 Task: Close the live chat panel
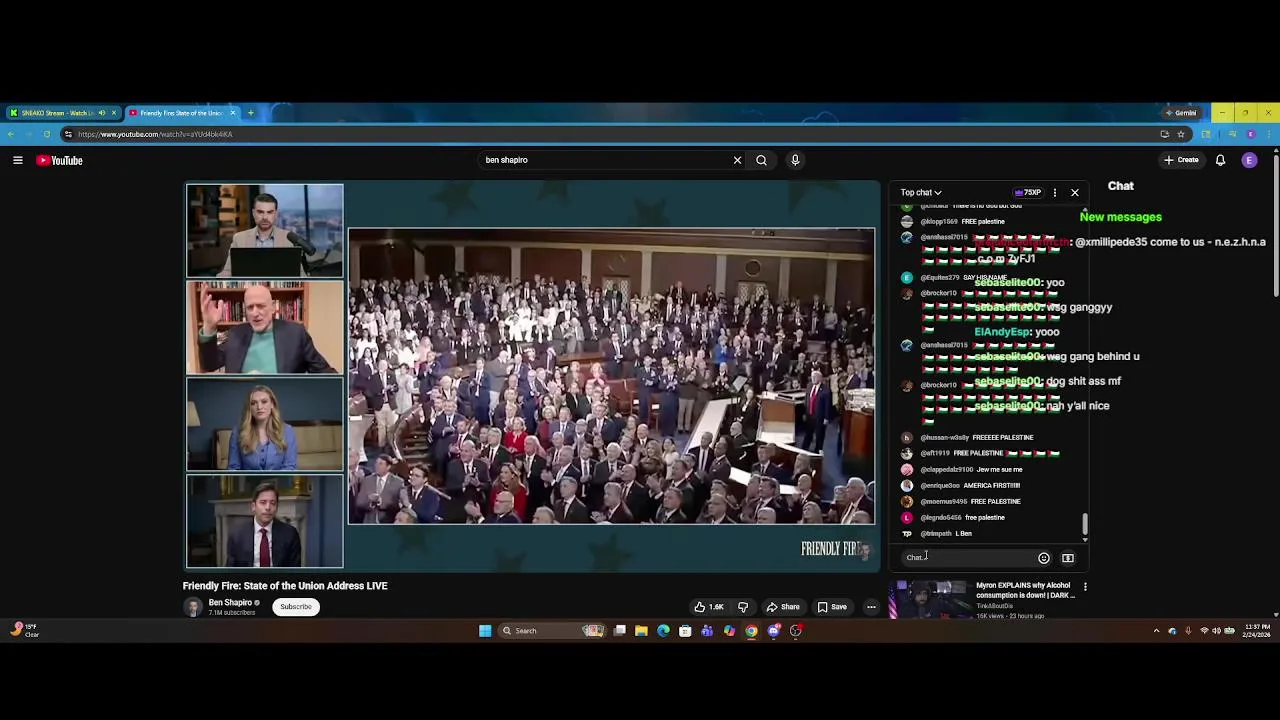(1075, 192)
